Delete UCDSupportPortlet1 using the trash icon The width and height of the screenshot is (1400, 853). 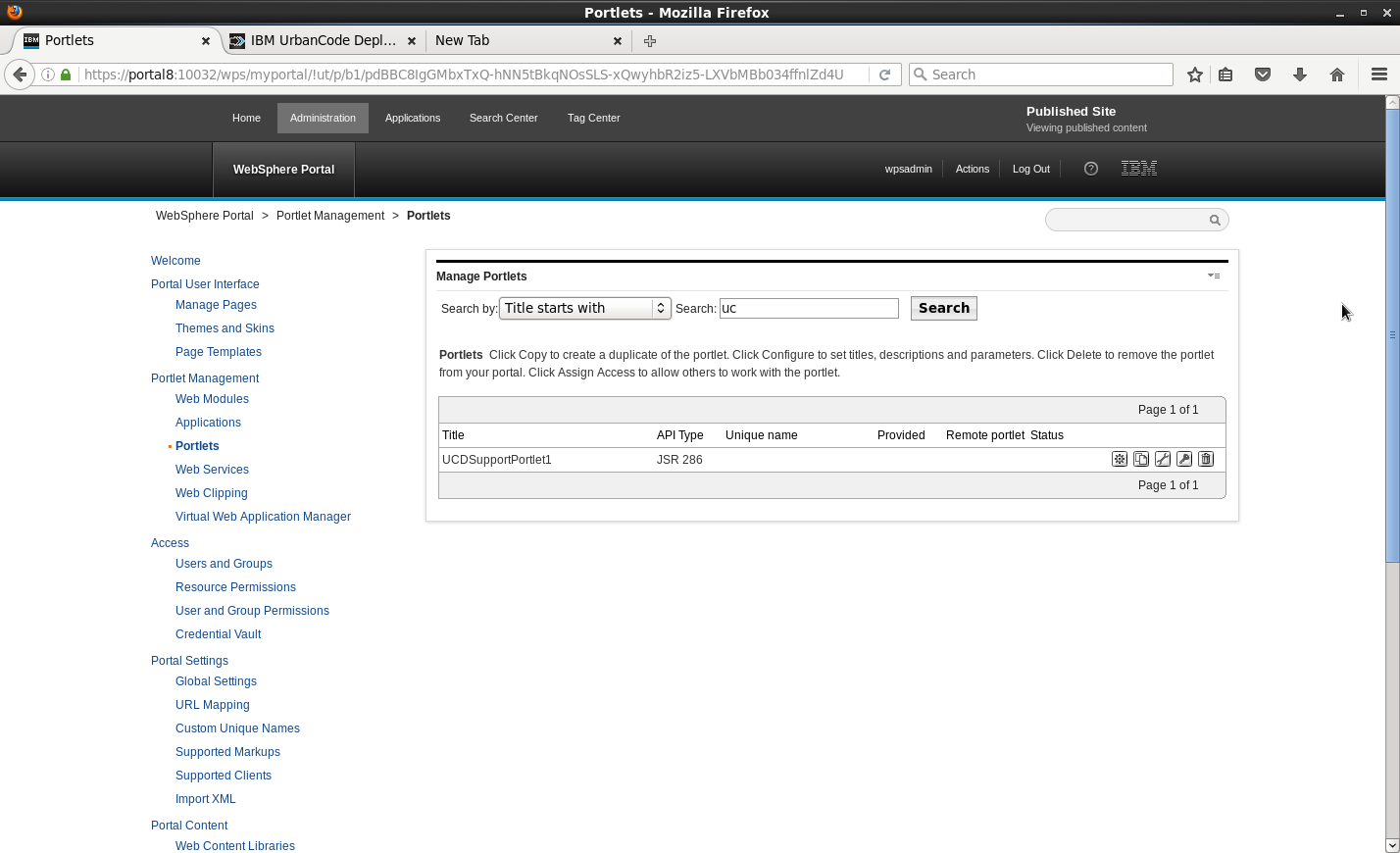coord(1206,459)
